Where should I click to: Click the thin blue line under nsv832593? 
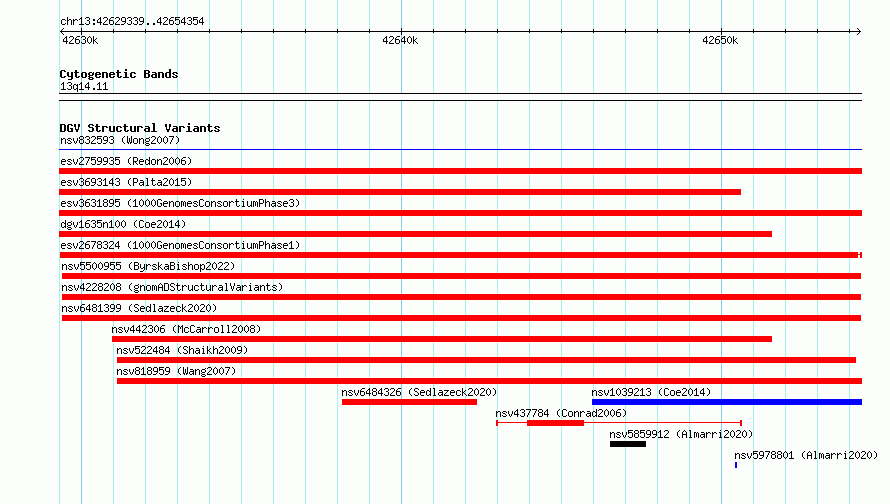(x=460, y=150)
